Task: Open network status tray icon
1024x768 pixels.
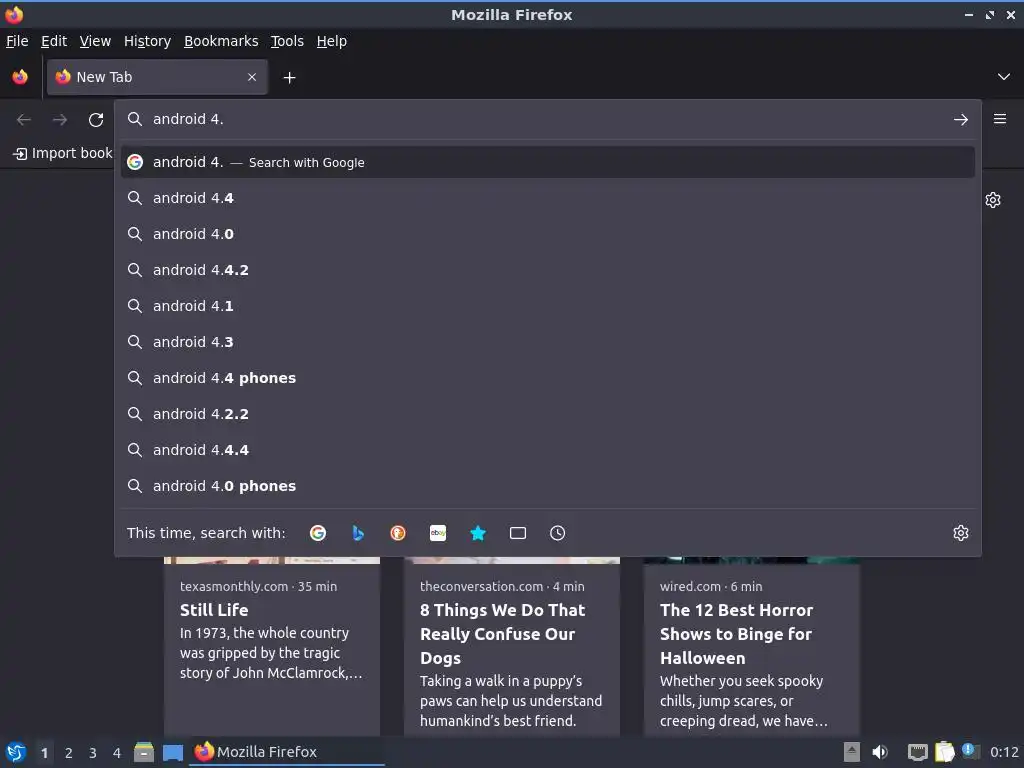Action: [x=918, y=752]
